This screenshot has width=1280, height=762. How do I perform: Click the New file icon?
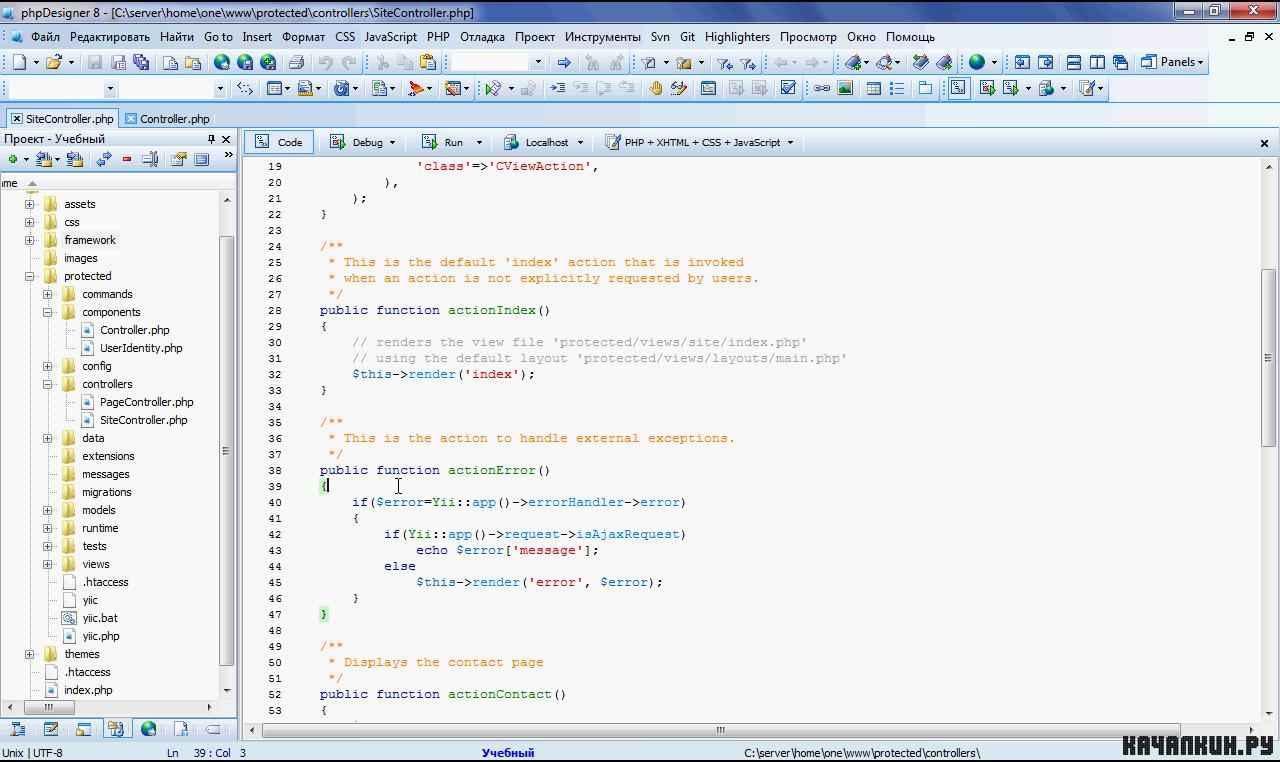(x=19, y=62)
